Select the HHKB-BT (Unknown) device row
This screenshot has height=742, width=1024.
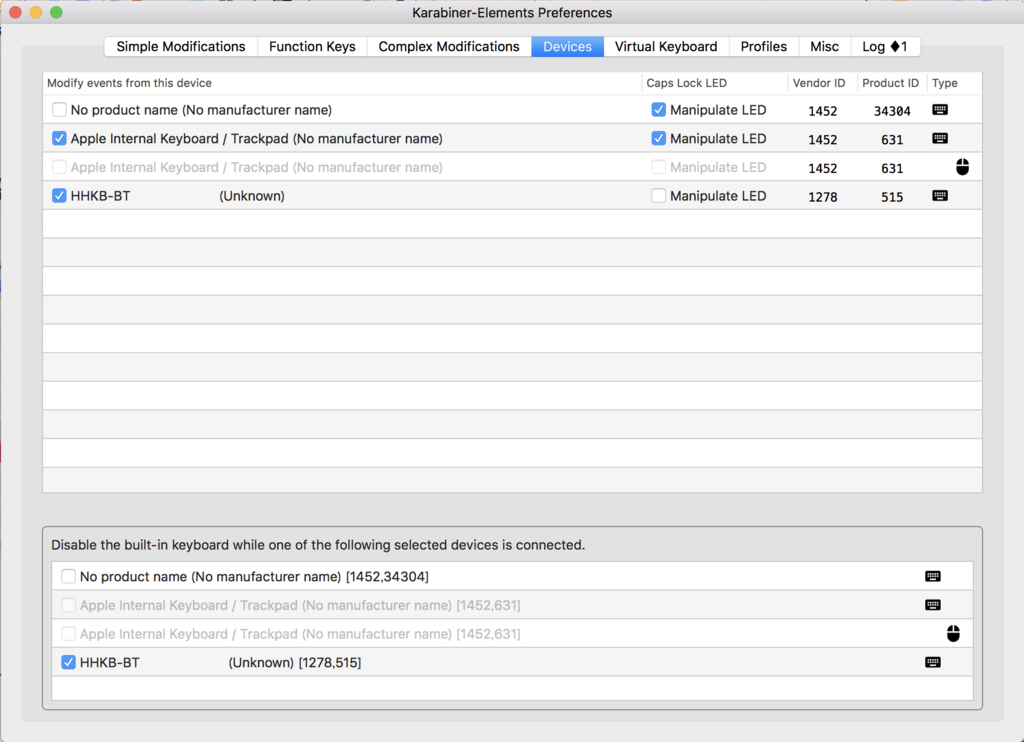point(512,196)
